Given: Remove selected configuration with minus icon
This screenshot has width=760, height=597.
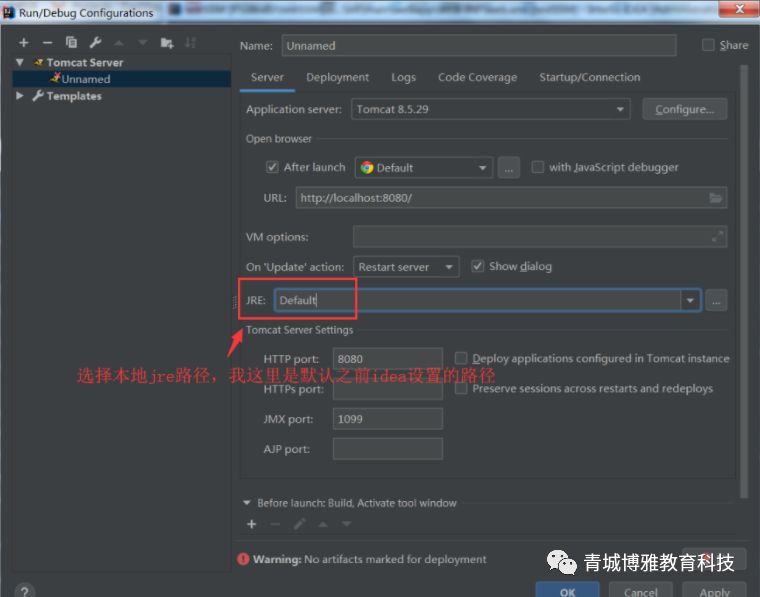Looking at the screenshot, I should [47, 43].
